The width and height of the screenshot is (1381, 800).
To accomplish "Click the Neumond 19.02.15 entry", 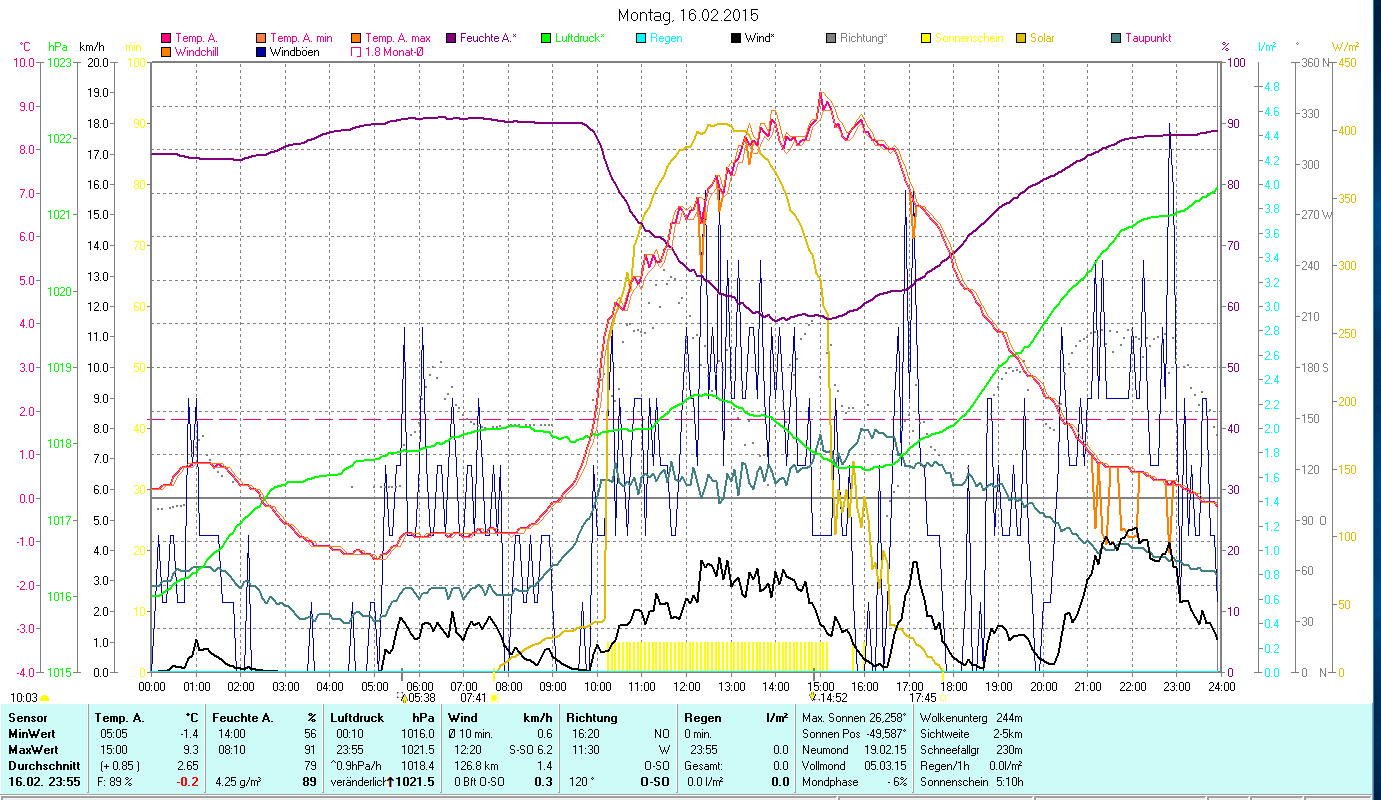I will coord(855,749).
